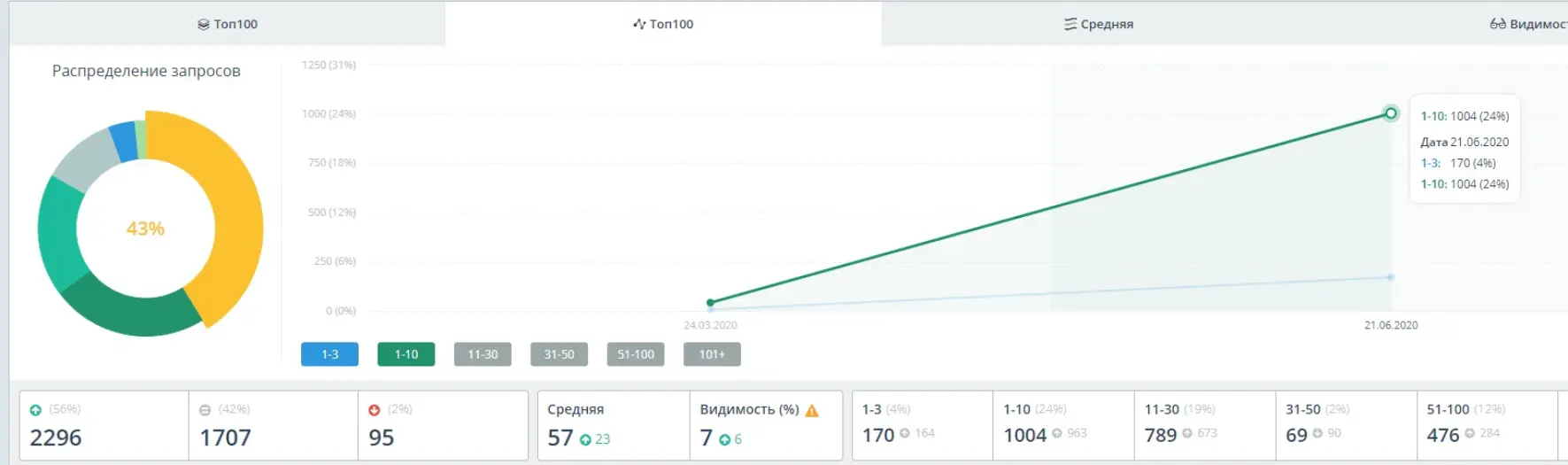Click the 1-10 stats card showing 1004
The height and width of the screenshot is (465, 1568).
(1062, 425)
